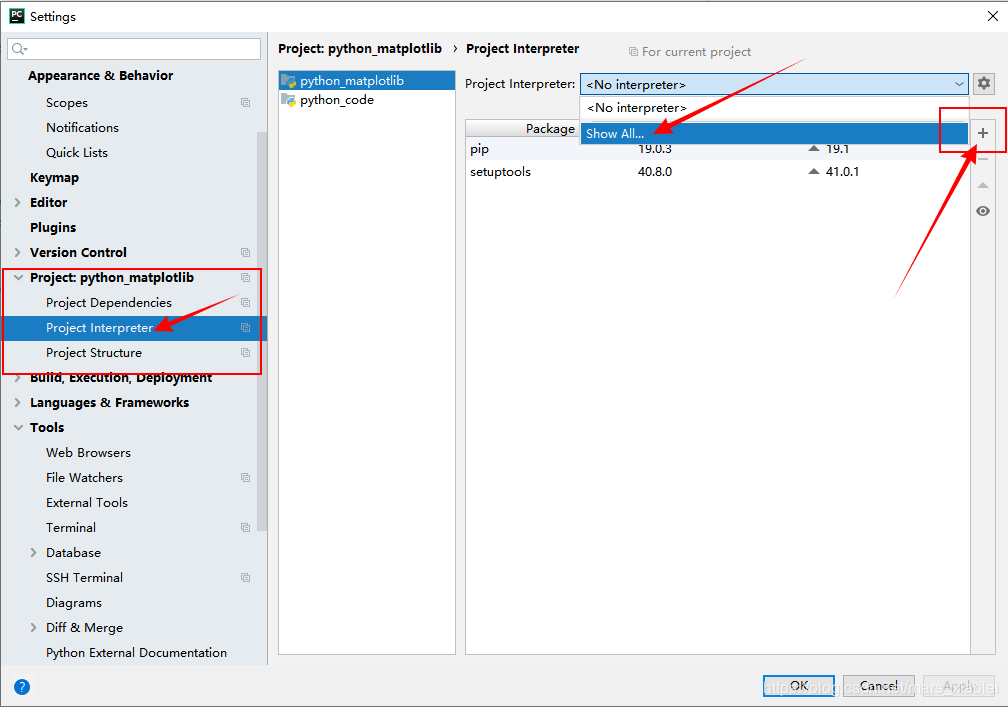The width and height of the screenshot is (1008, 707).
Task: Click the project icon beside Project Structure
Action: coord(245,353)
